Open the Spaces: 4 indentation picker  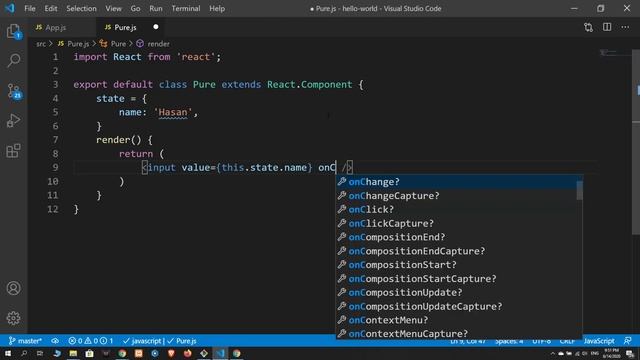[509, 341]
